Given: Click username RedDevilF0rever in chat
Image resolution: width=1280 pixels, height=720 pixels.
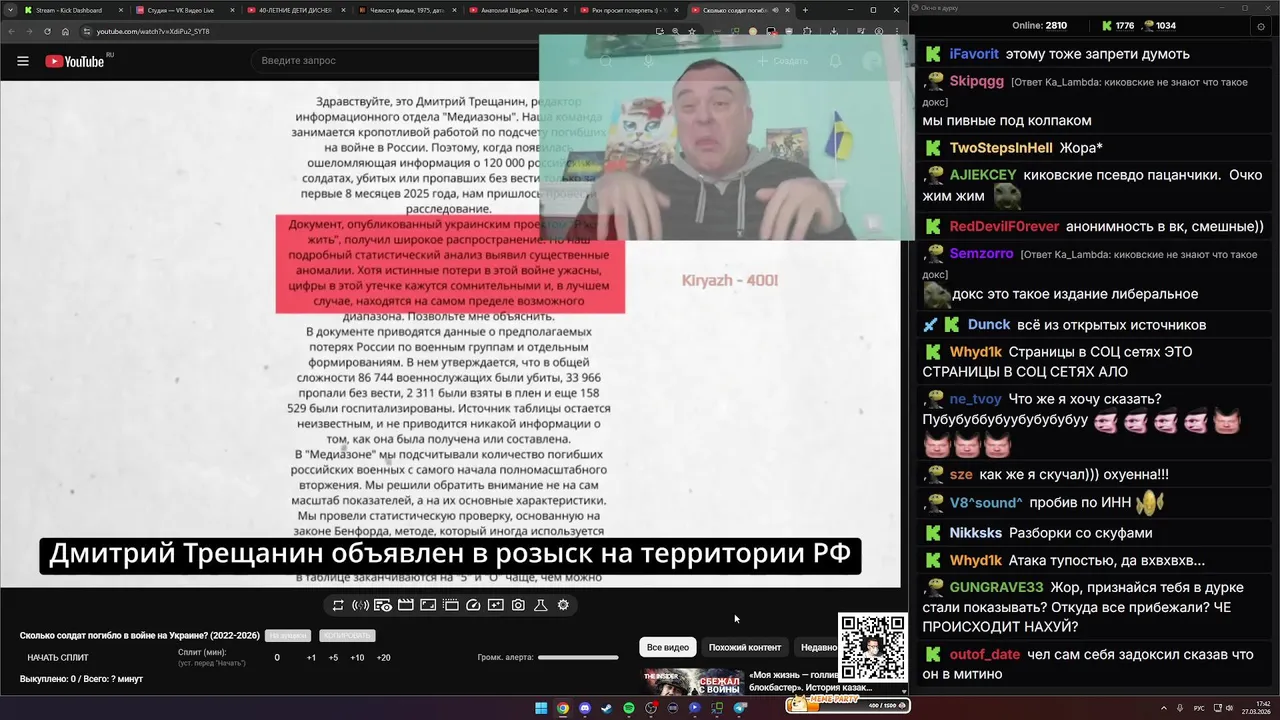Looking at the screenshot, I should click(x=1004, y=227).
